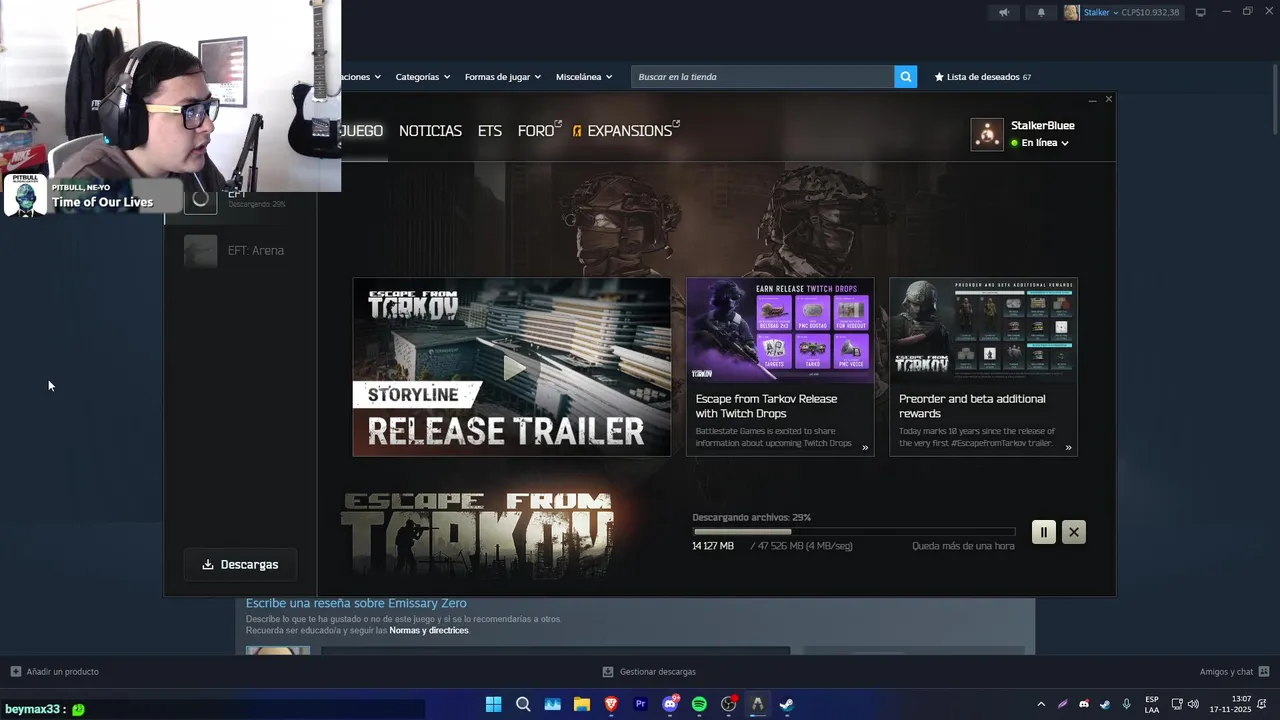The image size is (1280, 720).
Task: Open the ETS launcher tab
Action: click(489, 131)
